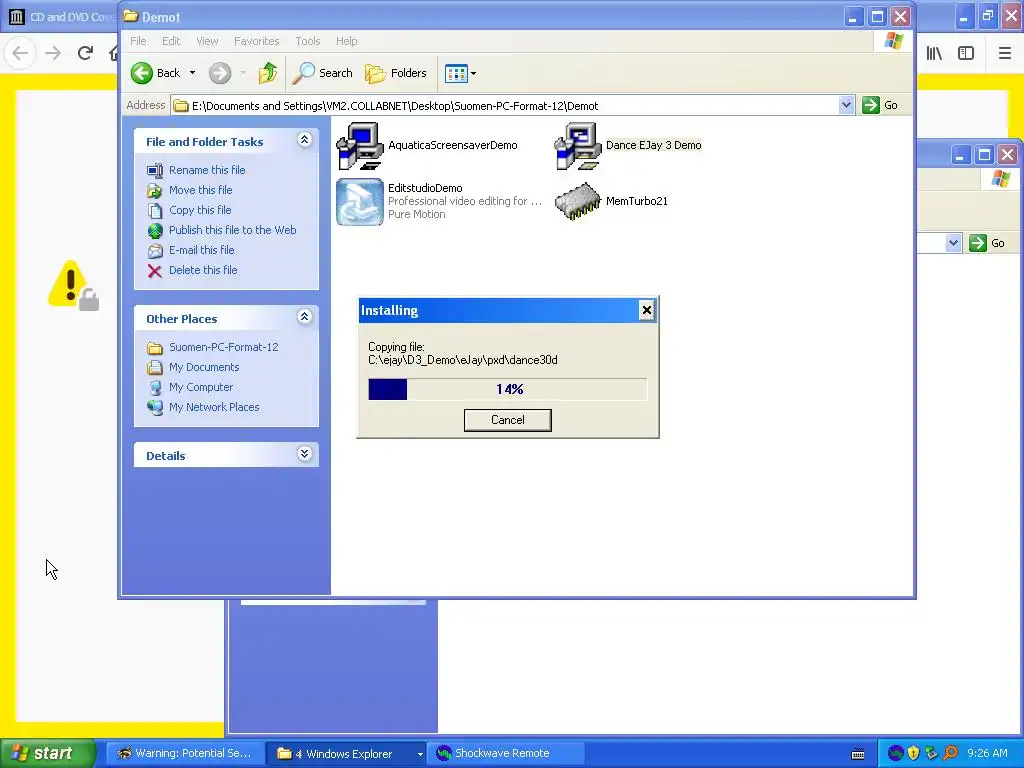
Task: Click the E-mail envelope icon in tasks
Action: (x=155, y=251)
